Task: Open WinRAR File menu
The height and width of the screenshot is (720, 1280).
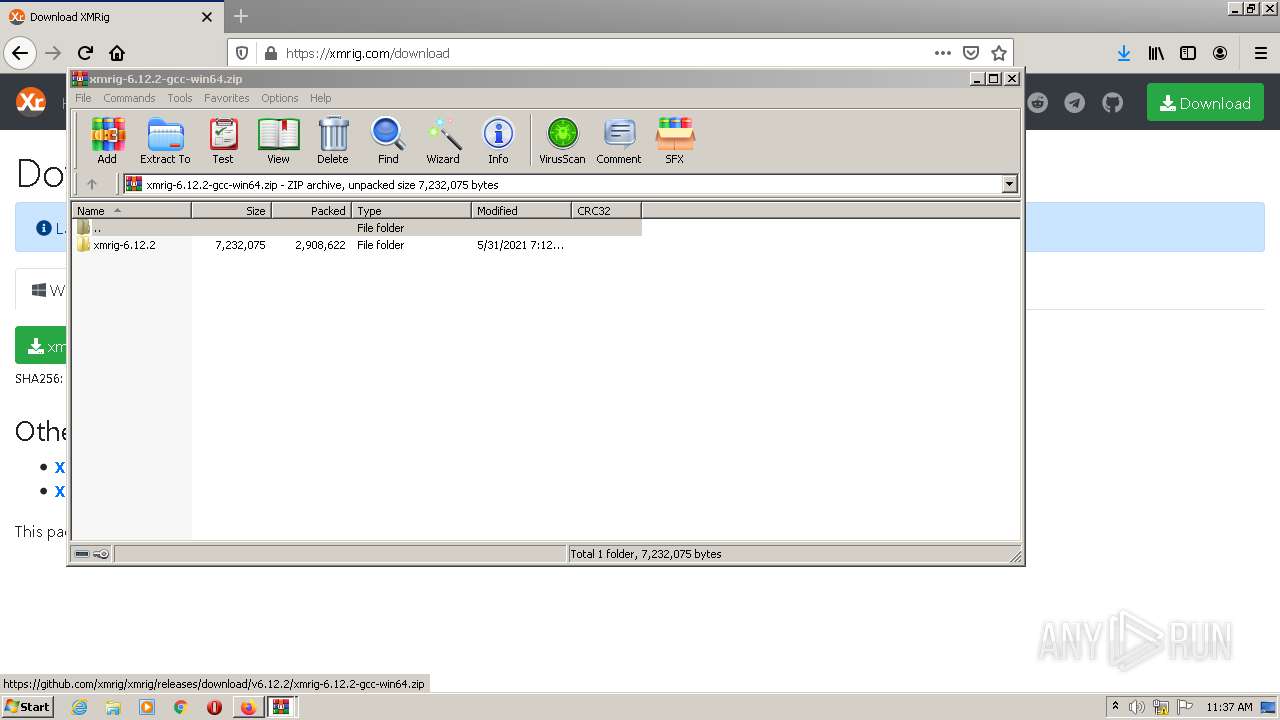Action: tap(83, 98)
